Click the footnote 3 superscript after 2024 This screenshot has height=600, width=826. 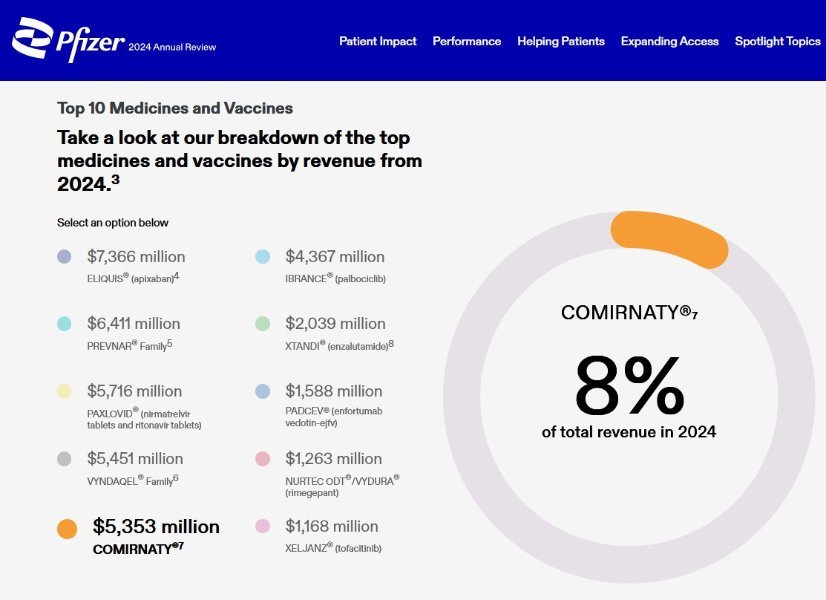coord(115,179)
